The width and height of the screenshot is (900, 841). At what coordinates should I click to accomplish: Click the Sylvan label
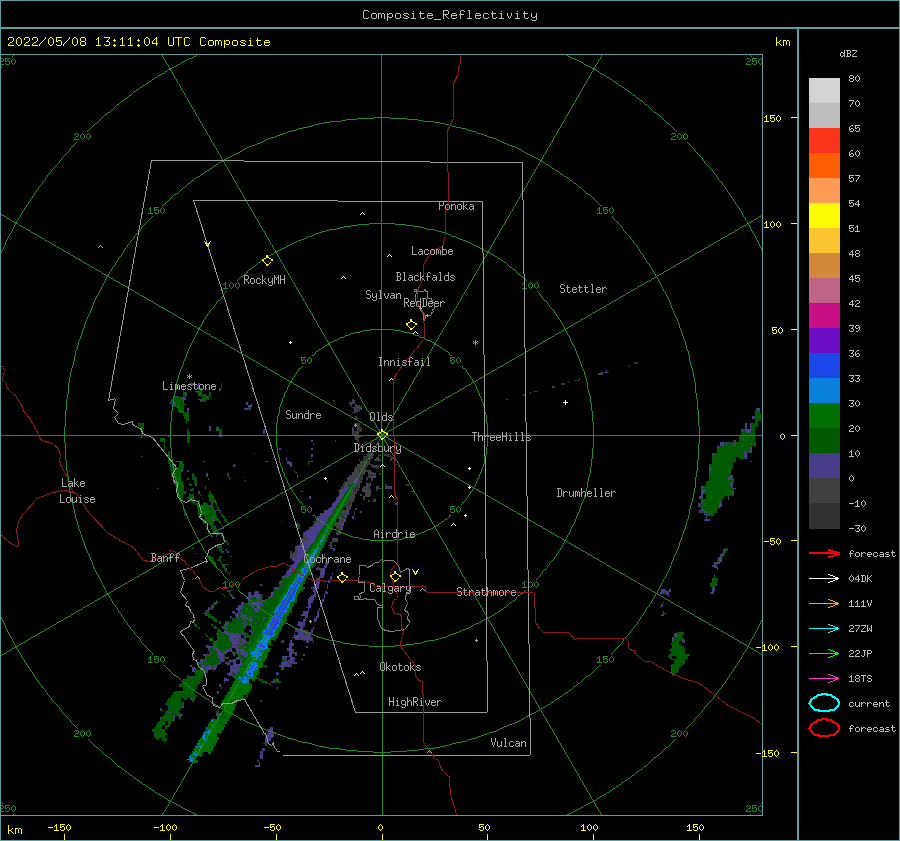click(x=383, y=295)
